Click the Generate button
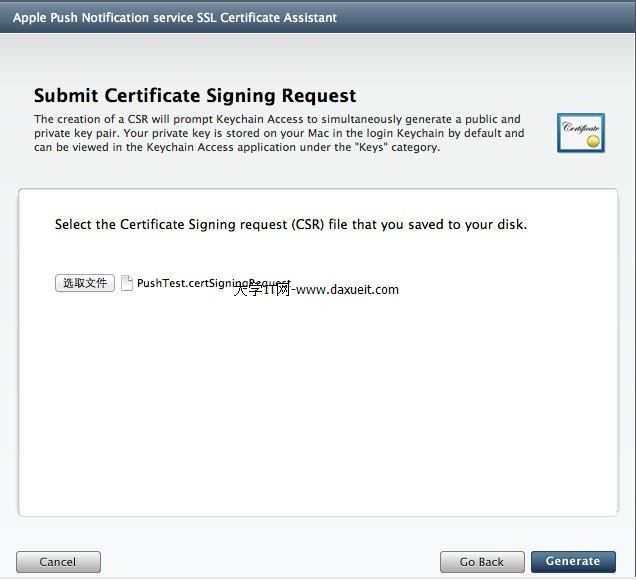 (x=573, y=562)
